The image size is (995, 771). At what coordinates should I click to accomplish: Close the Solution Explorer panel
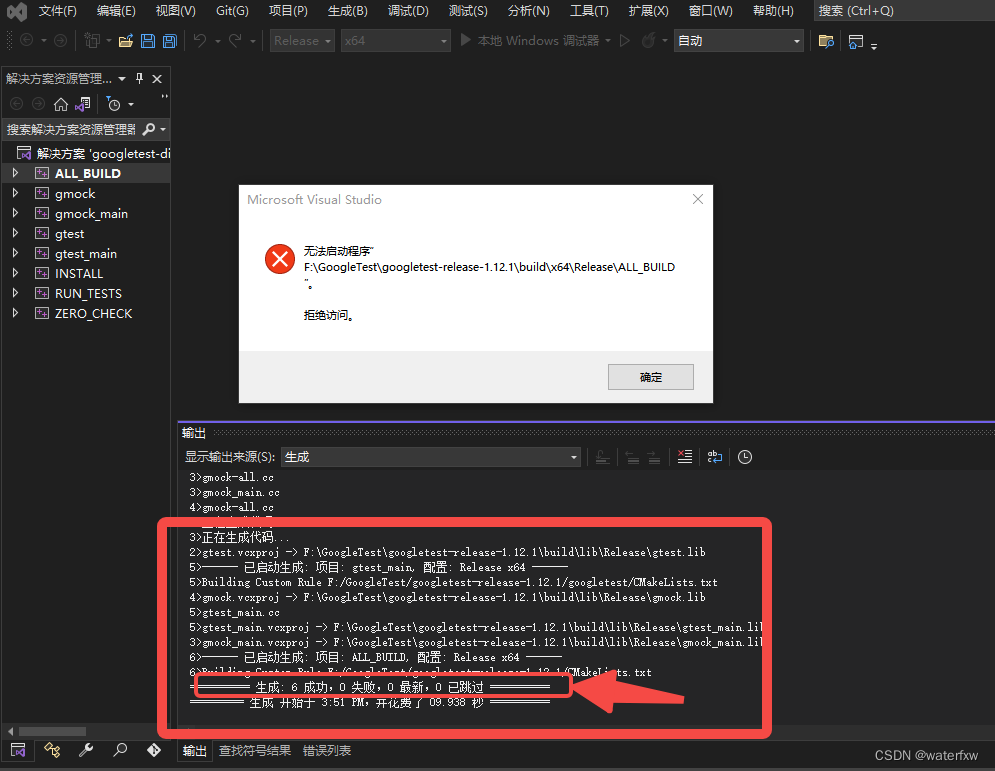click(157, 79)
